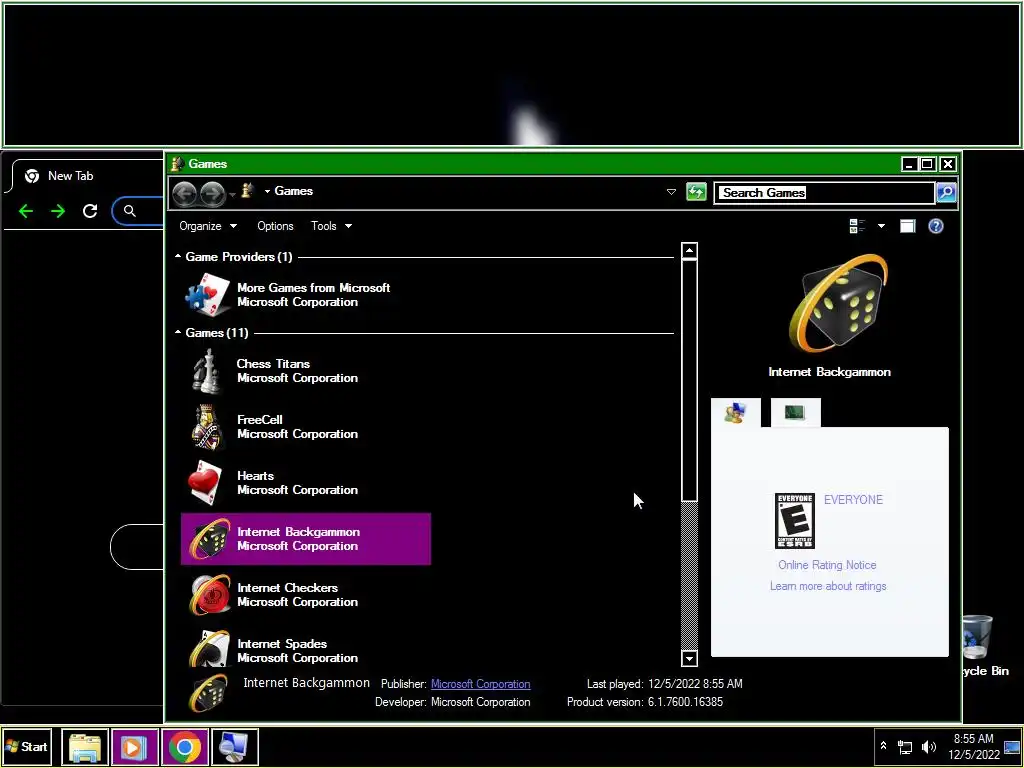
Task: Click Chrome's green forward arrow
Action: (x=58, y=210)
